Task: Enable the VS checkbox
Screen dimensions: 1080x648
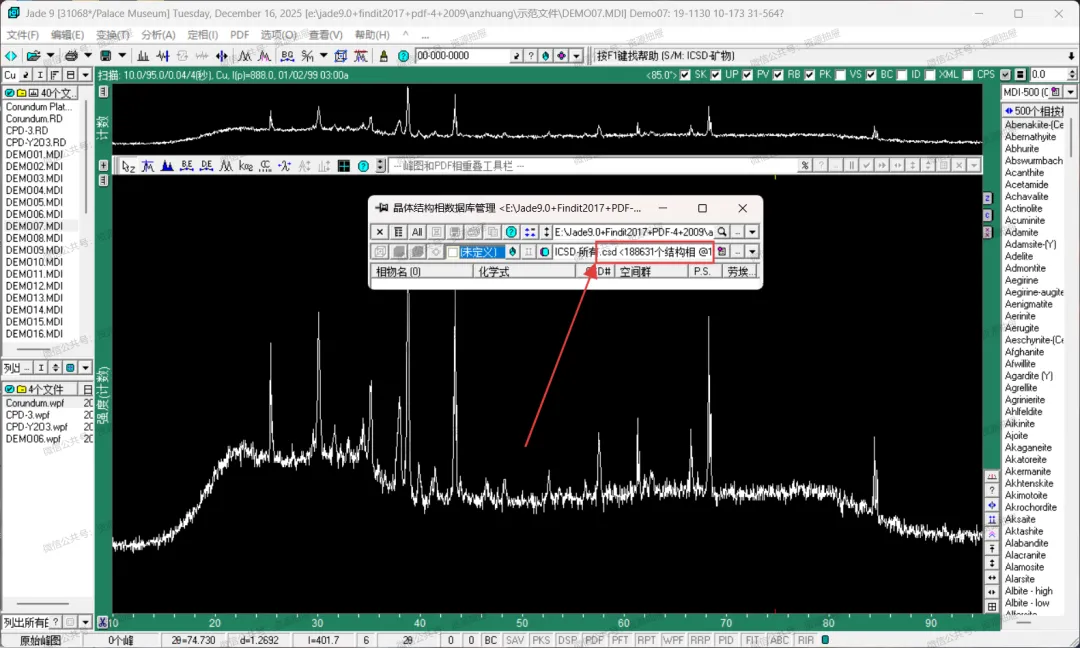Action: pos(840,75)
